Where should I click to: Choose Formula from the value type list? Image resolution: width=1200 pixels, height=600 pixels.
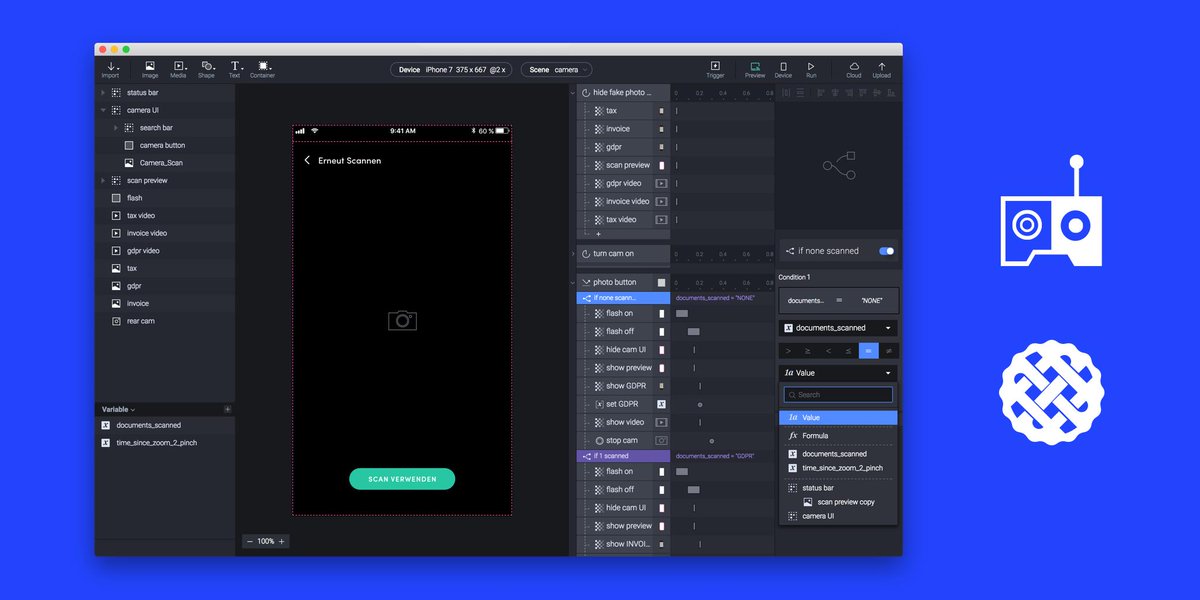pyautogui.click(x=838, y=435)
